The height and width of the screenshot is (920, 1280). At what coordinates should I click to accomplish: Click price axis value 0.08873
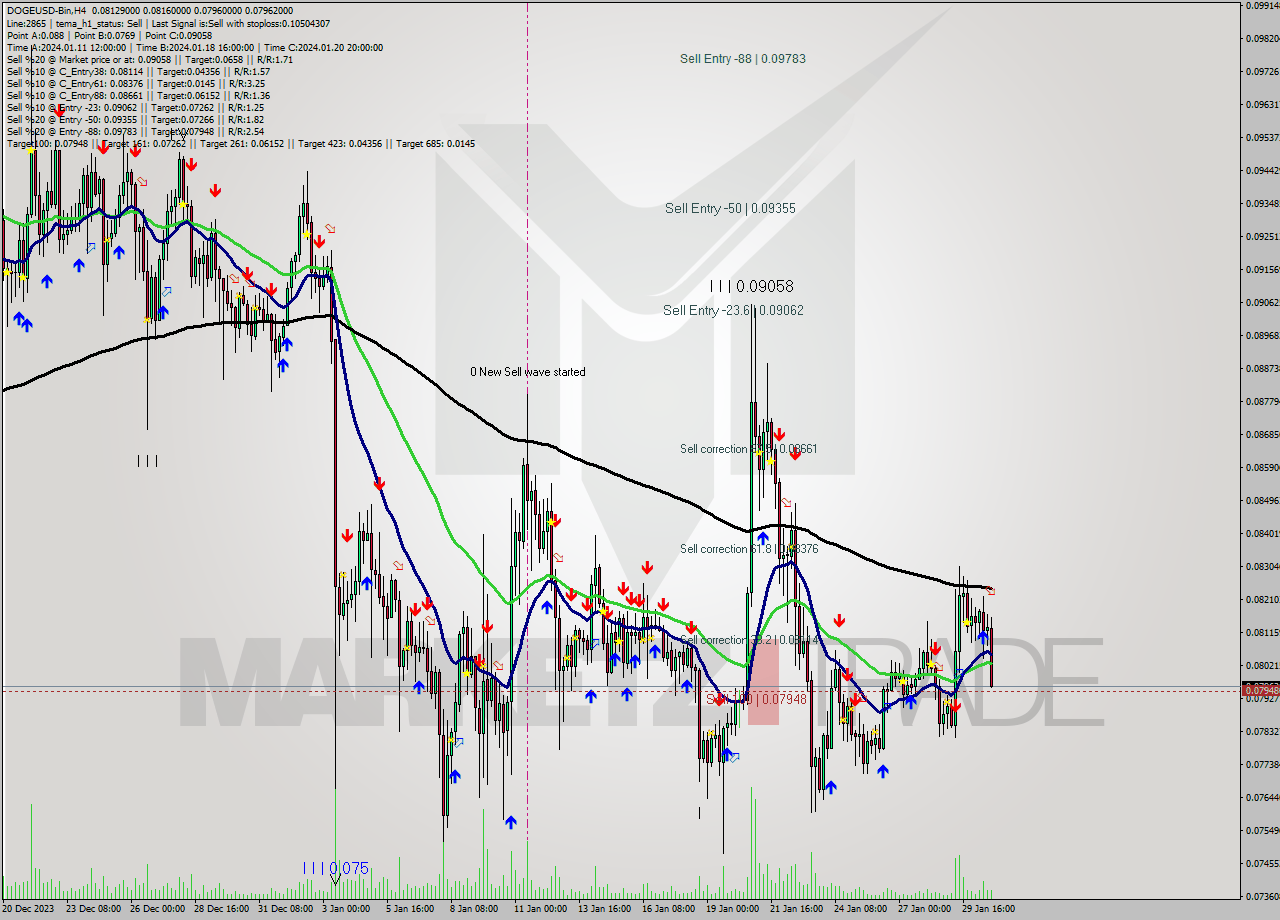[x=1261, y=368]
